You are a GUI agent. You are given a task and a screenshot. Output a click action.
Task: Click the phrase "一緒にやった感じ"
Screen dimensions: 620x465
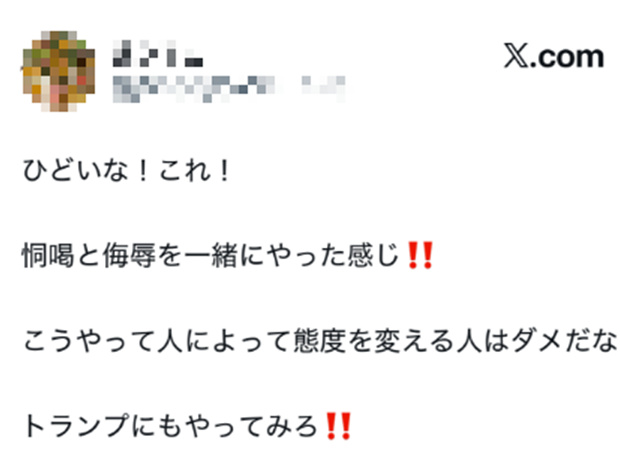click(291, 256)
